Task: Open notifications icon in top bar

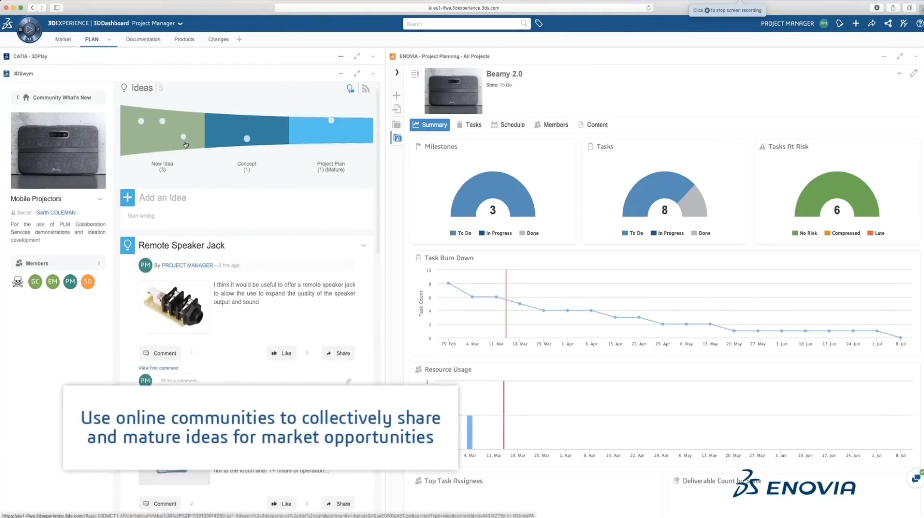Action: pyautogui.click(x=840, y=24)
